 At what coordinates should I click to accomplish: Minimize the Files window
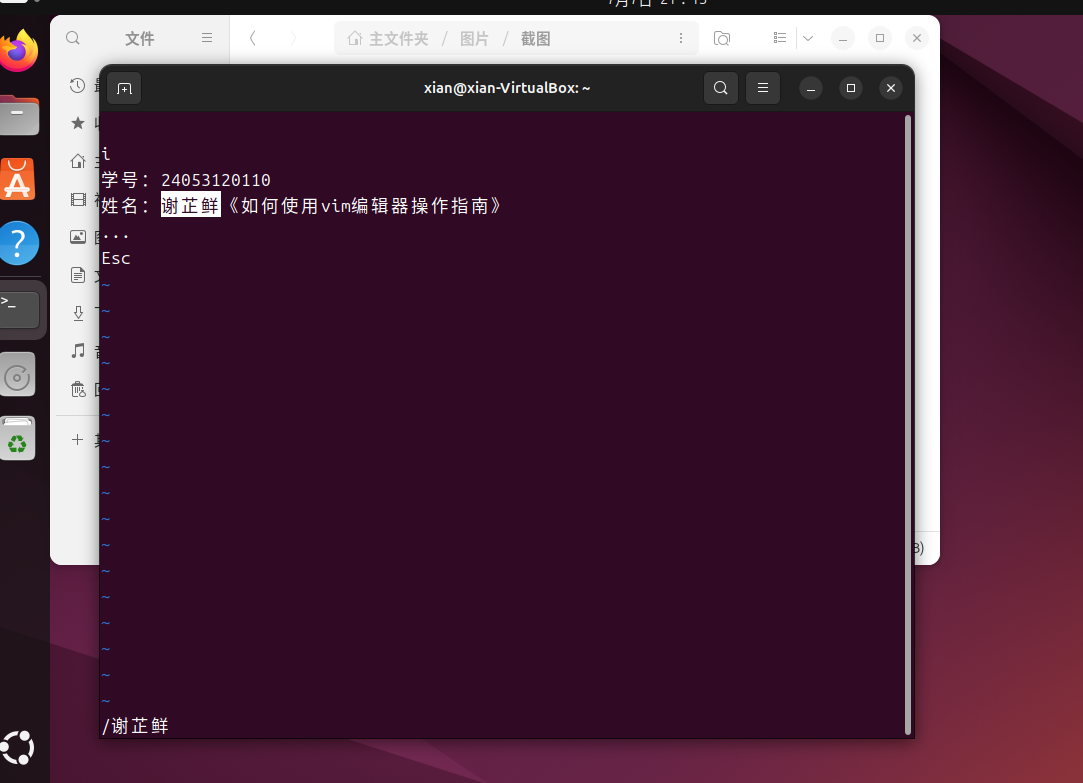[x=843, y=38]
